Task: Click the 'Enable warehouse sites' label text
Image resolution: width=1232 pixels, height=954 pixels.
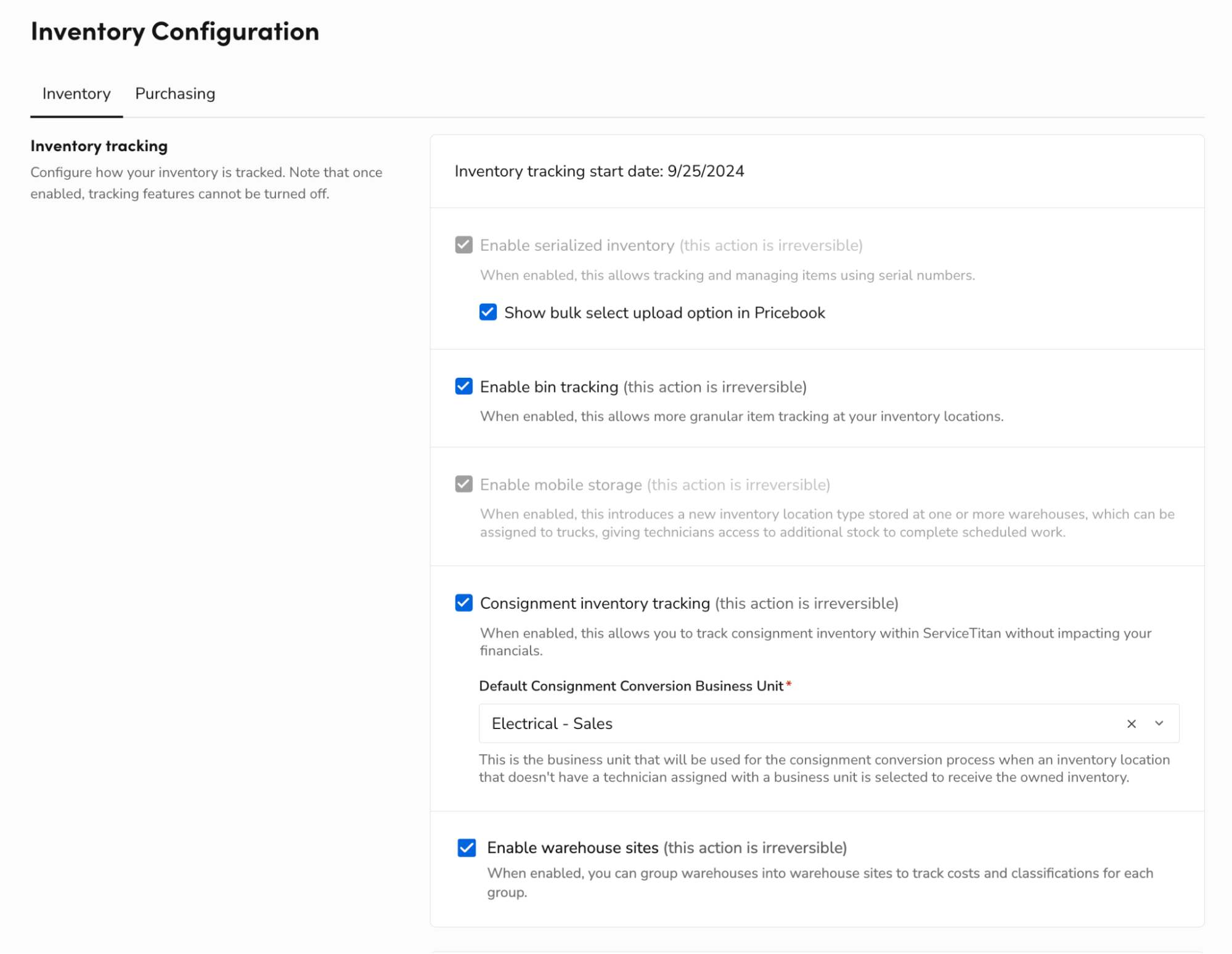Action: pyautogui.click(x=573, y=848)
